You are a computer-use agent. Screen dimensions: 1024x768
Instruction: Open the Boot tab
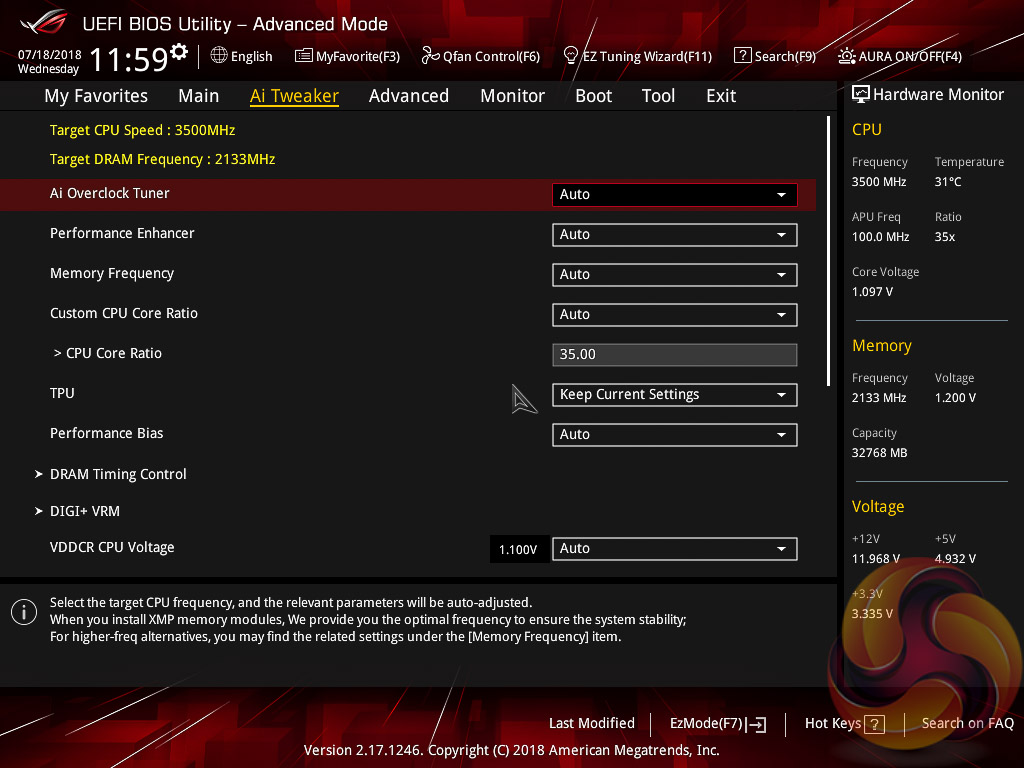point(594,96)
